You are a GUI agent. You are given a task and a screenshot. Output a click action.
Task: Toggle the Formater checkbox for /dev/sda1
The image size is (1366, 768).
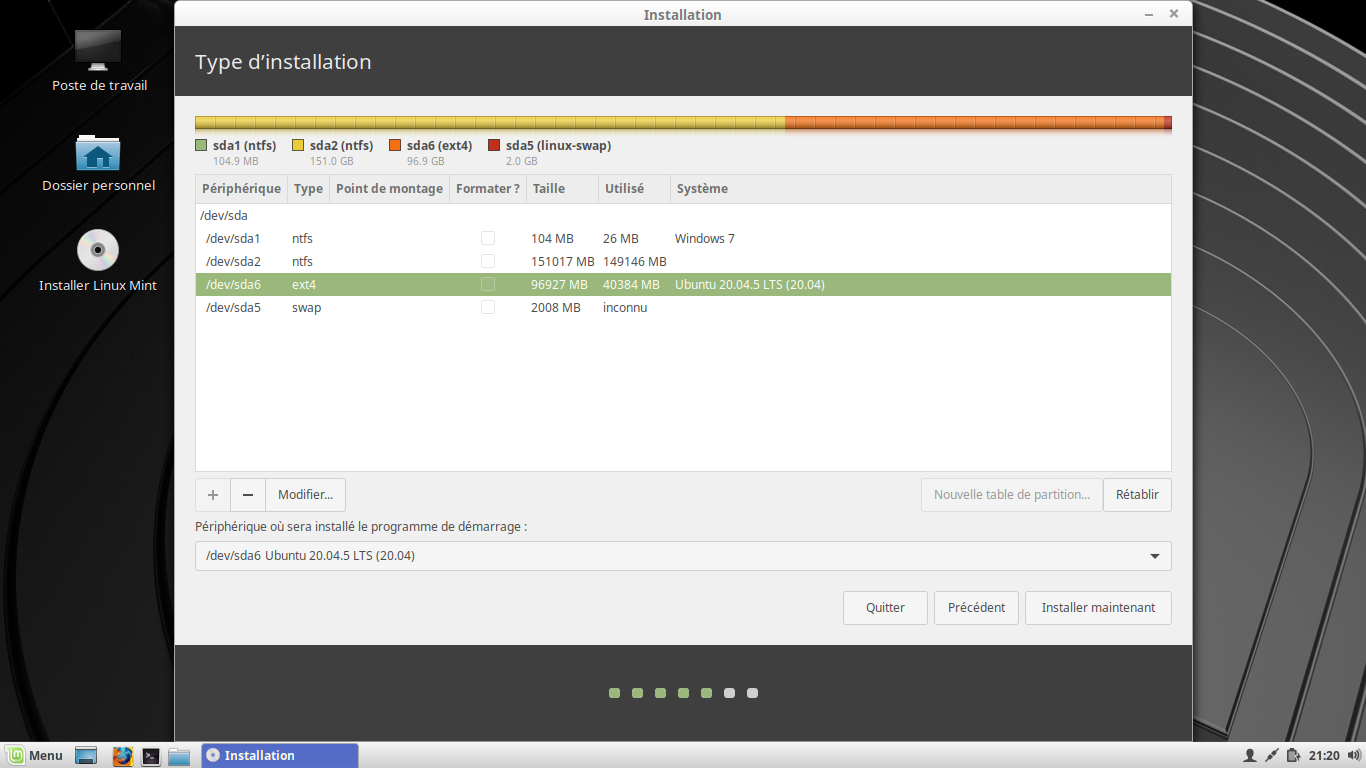[488, 239]
